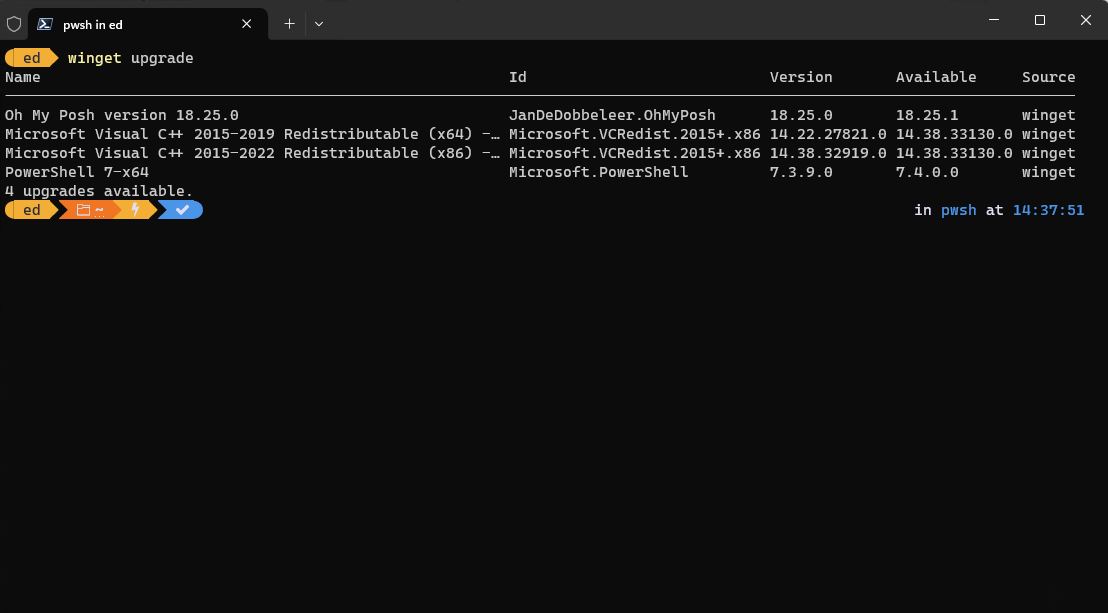Image resolution: width=1108 pixels, height=613 pixels.
Task: Click the 2015-2022 Redistributable (x86) row name
Action: point(252,153)
